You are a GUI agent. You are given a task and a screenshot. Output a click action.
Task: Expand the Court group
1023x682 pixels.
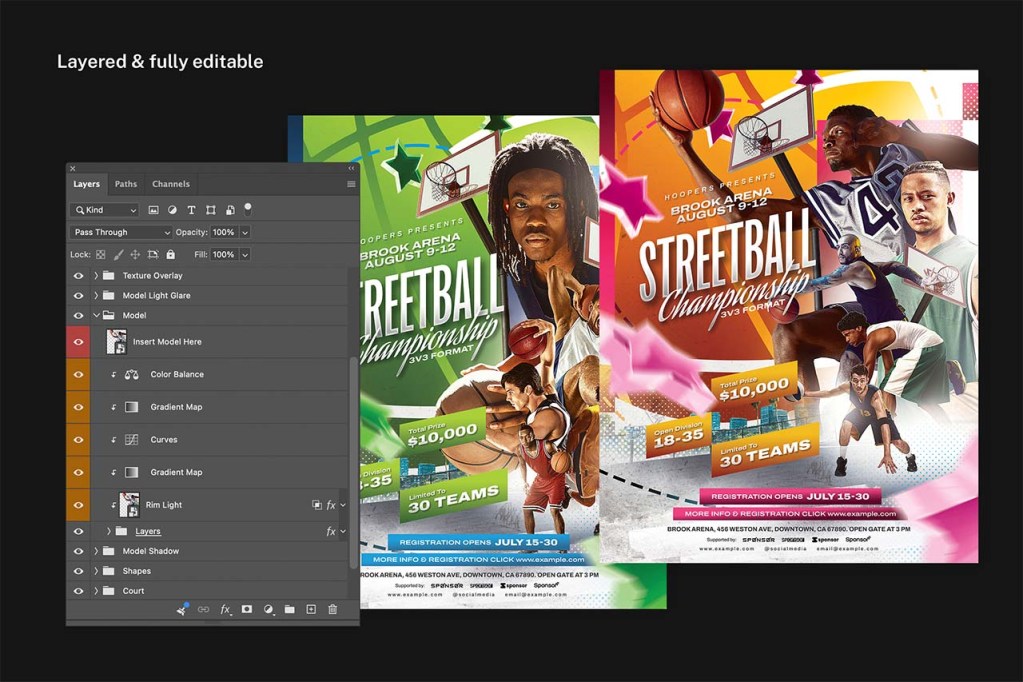point(96,591)
